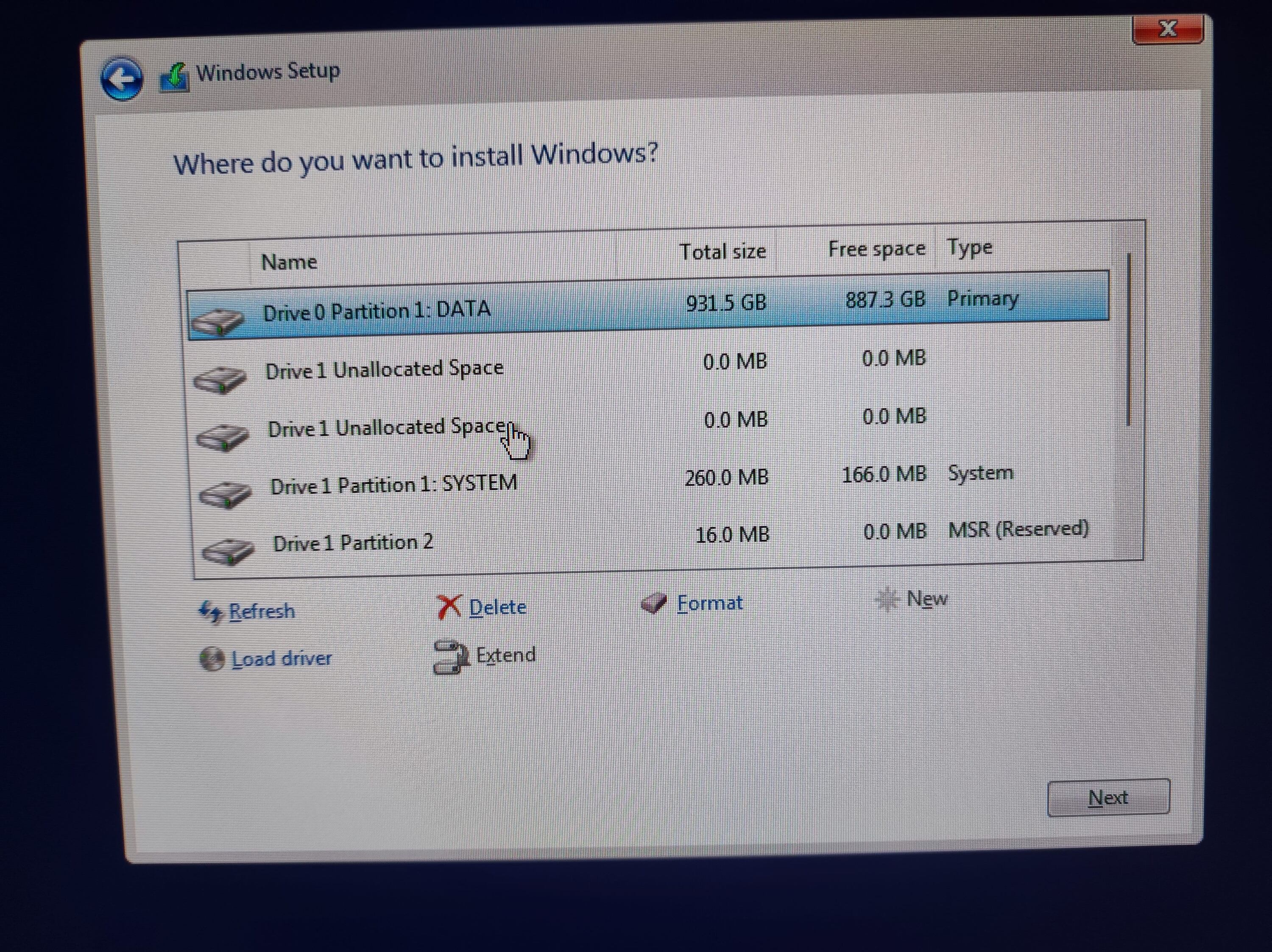Click the 260.0 MB total size value

tap(727, 477)
